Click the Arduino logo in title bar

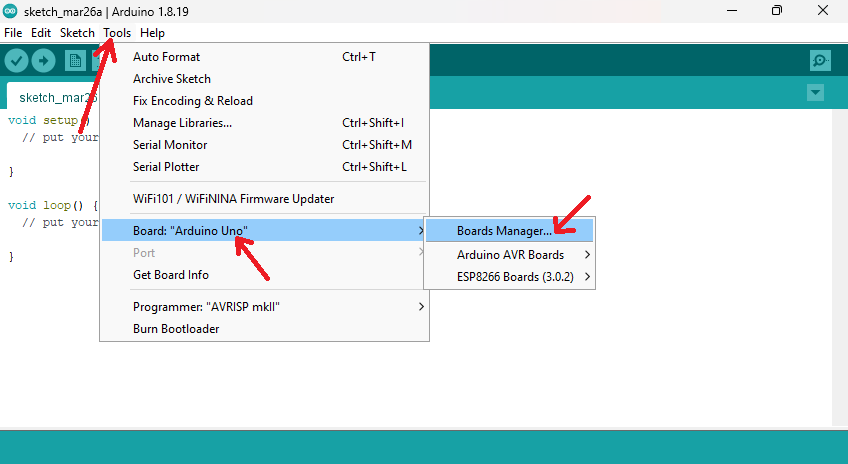pos(10,11)
